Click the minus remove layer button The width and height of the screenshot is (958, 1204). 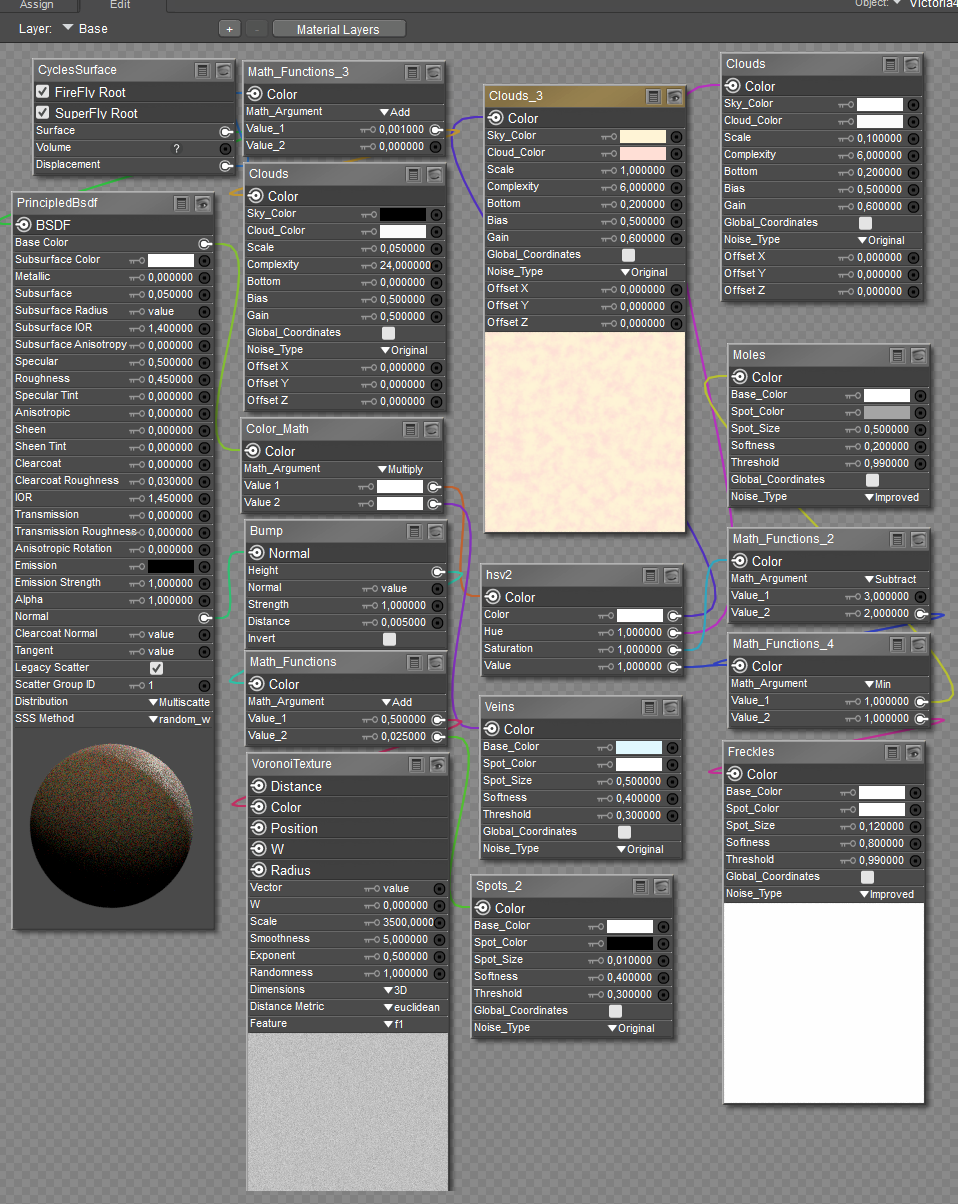coord(256,29)
